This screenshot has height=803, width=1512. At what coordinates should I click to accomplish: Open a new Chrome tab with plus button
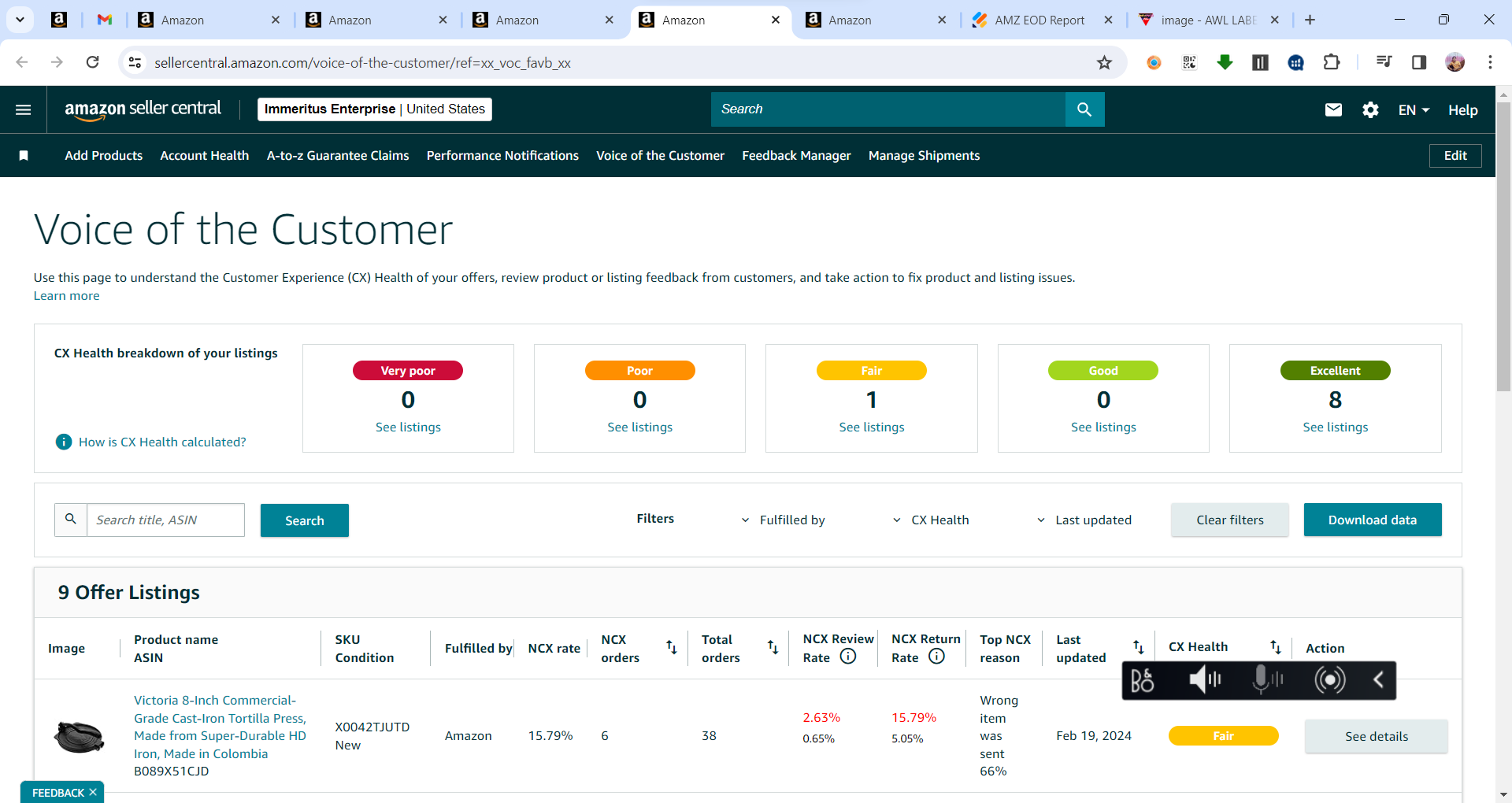(x=1310, y=20)
